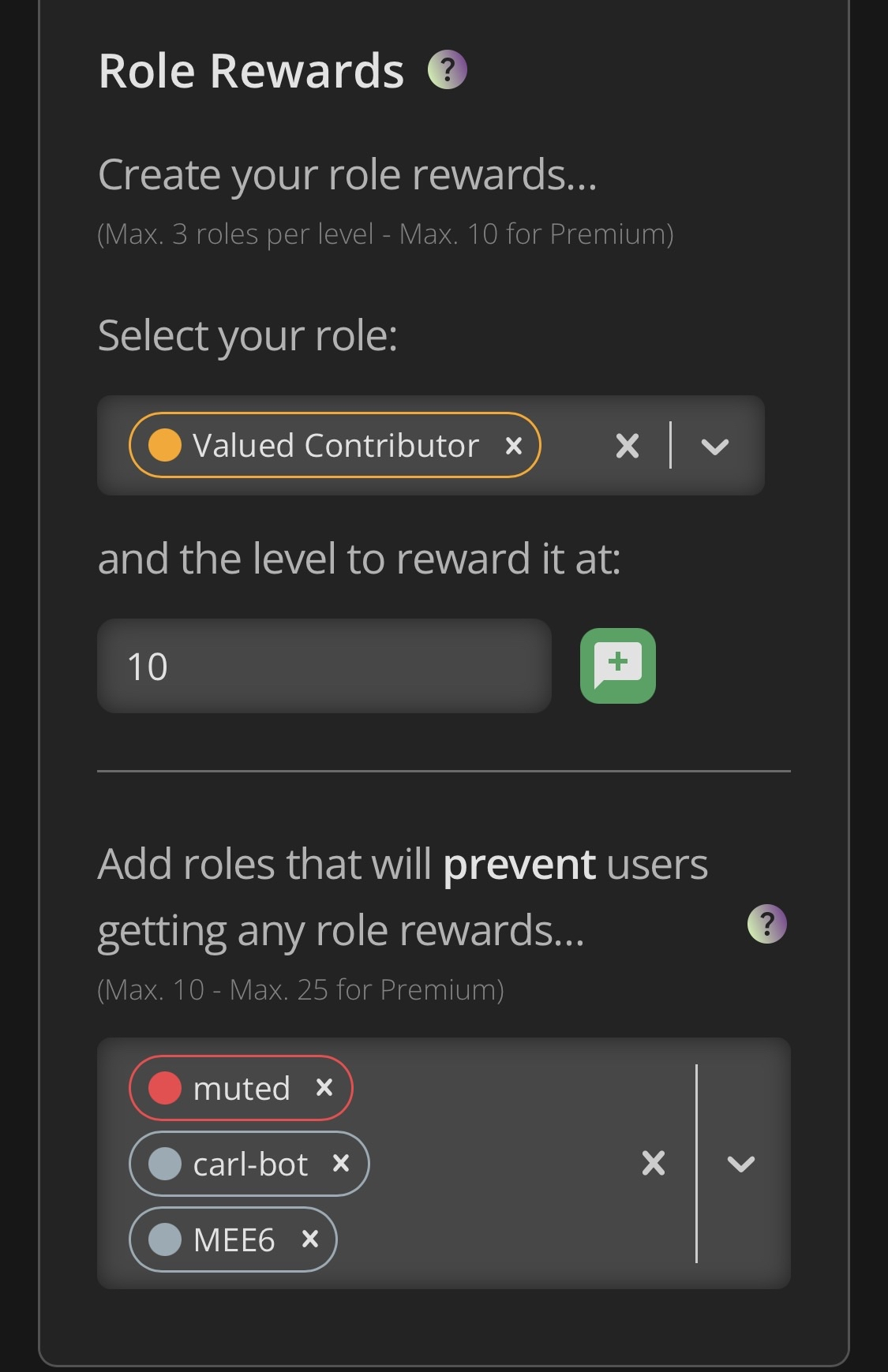
Task: Click the red muted role color dot
Action: point(165,1088)
